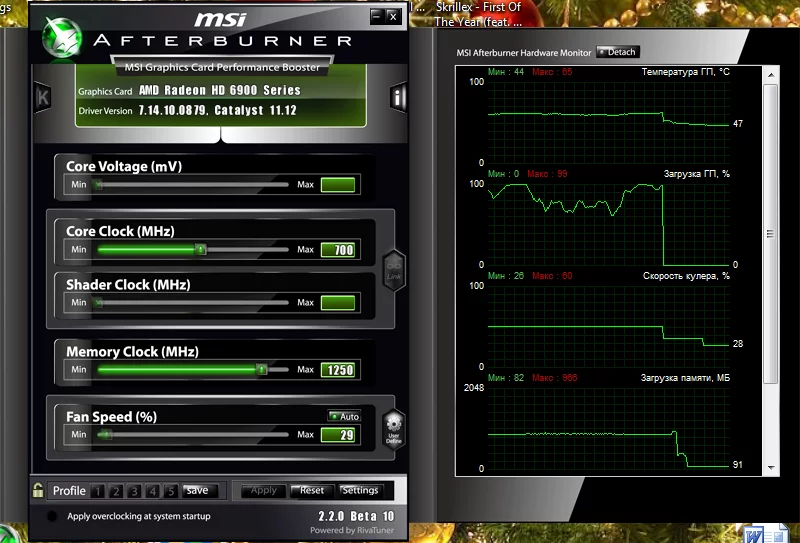Select profile slot 2
Viewport: 800px width, 543px height.
click(116, 491)
